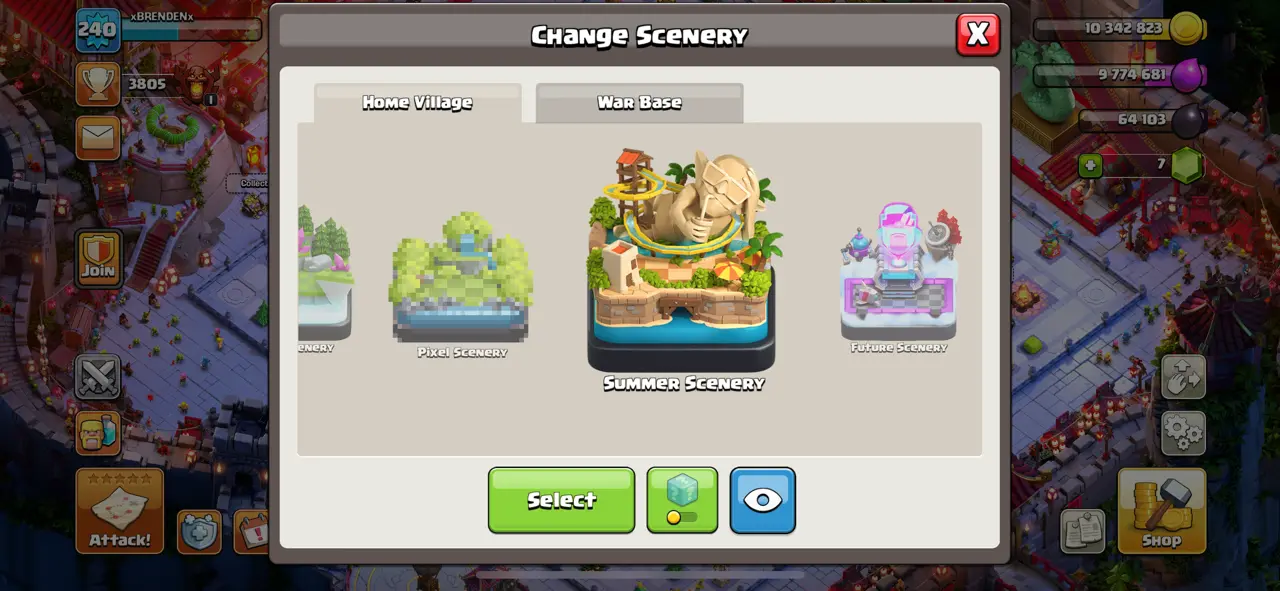Open the settings gears icon
Image resolution: width=1280 pixels, height=591 pixels.
(x=1183, y=433)
